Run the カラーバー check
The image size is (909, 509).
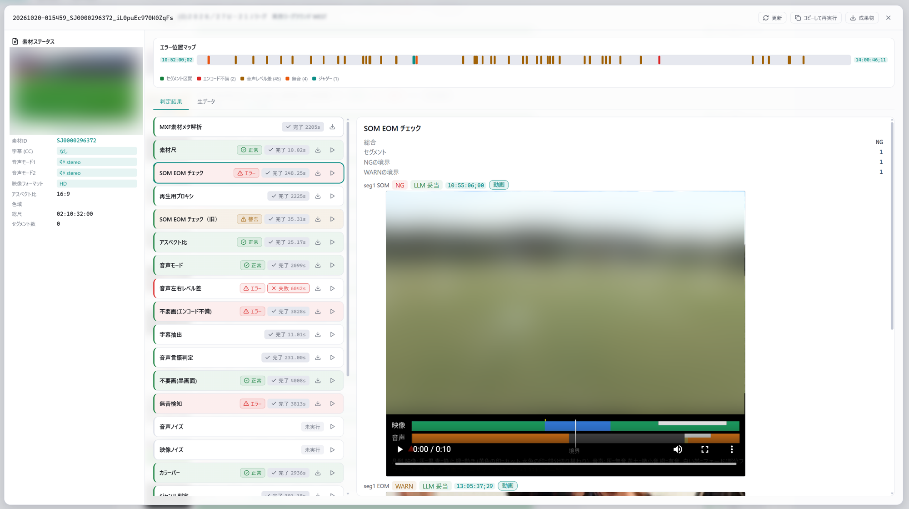pos(333,473)
